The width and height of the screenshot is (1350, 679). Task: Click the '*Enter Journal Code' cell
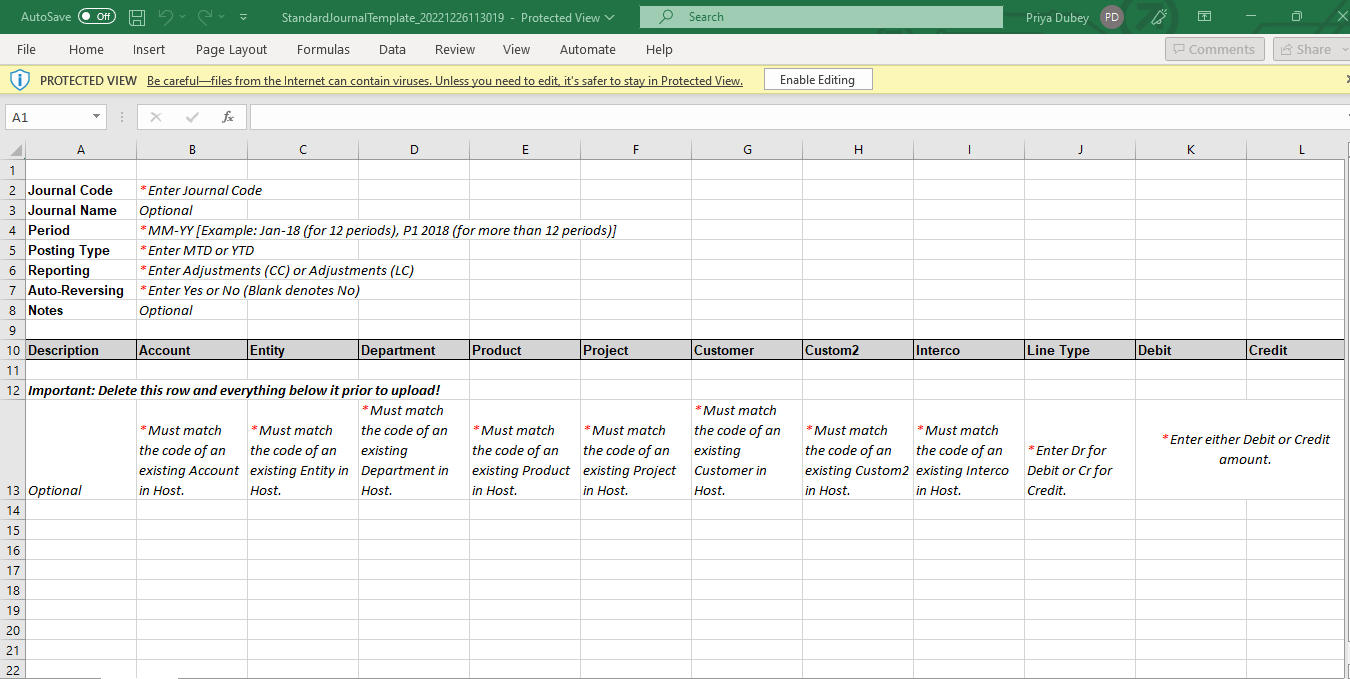tap(192, 190)
